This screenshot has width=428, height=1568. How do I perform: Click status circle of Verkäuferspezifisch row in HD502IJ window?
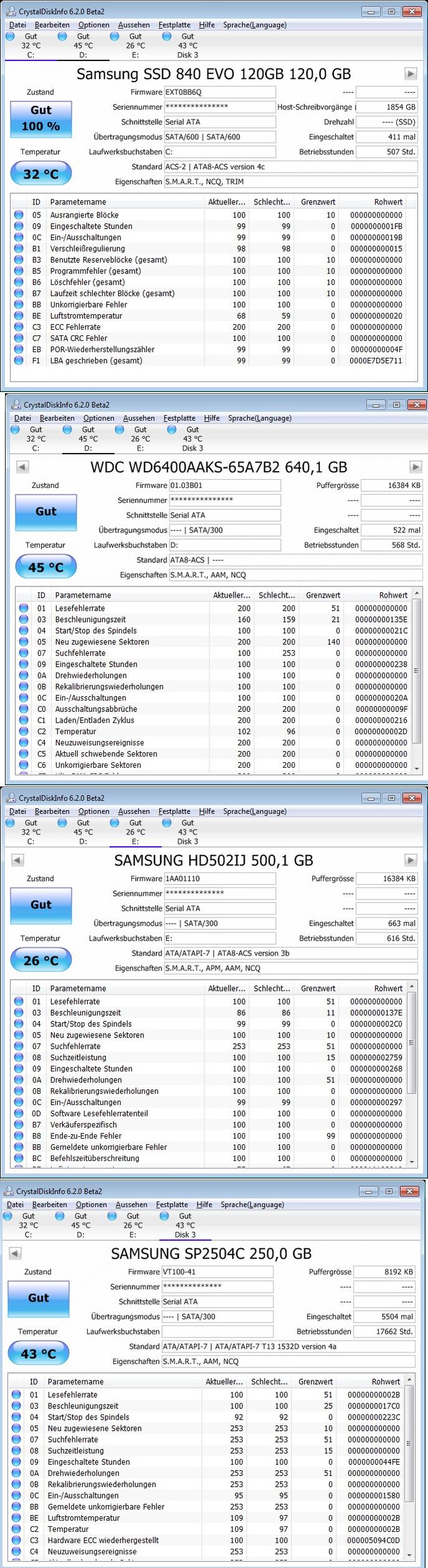(x=19, y=1124)
